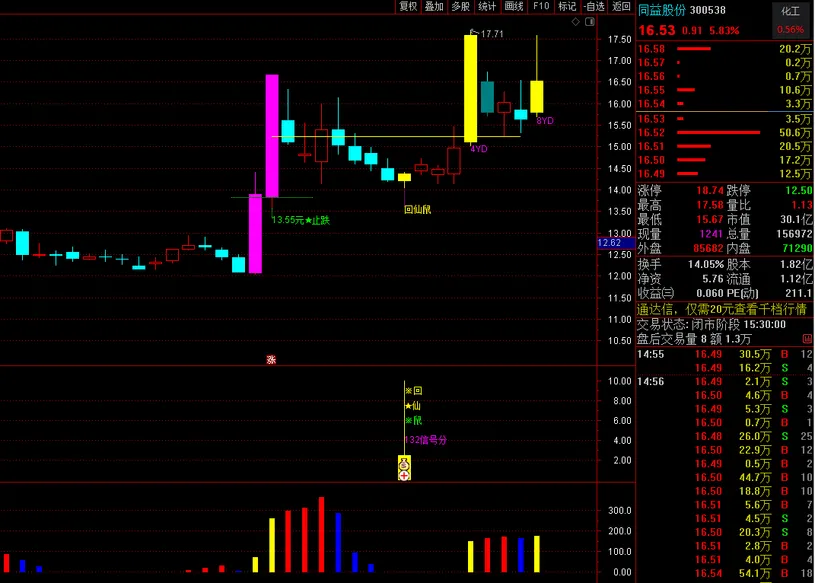Click the tall magenta limit-up candle

pyautogui.click(x=272, y=136)
